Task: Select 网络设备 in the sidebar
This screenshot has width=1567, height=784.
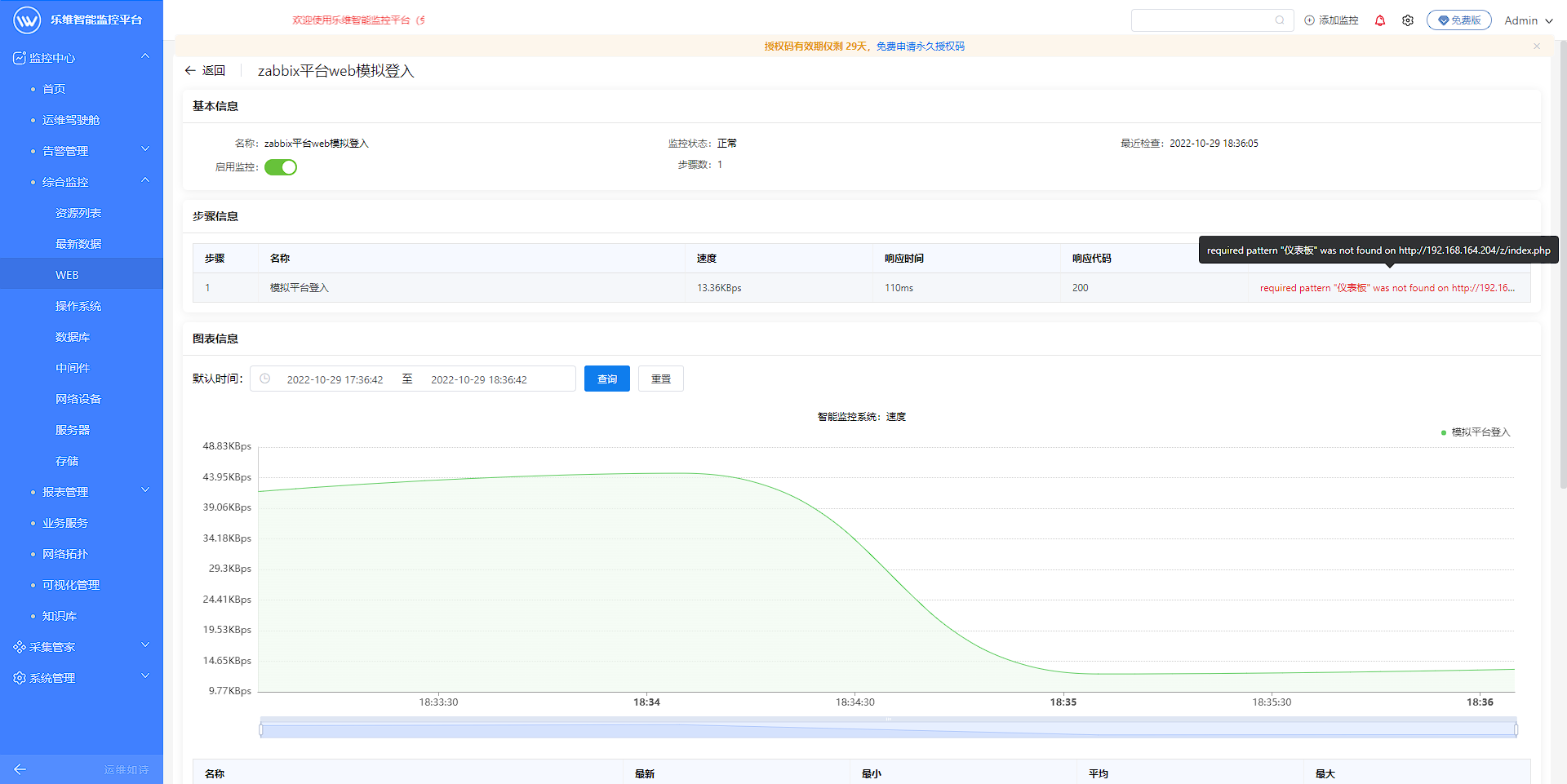Action: coord(78,399)
